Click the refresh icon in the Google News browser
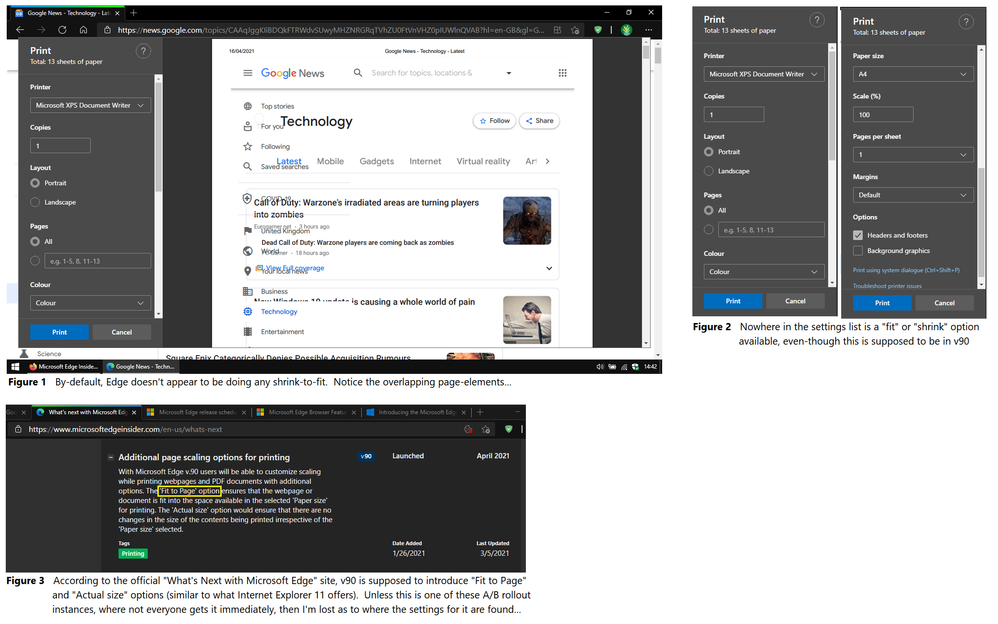 [x=62, y=30]
